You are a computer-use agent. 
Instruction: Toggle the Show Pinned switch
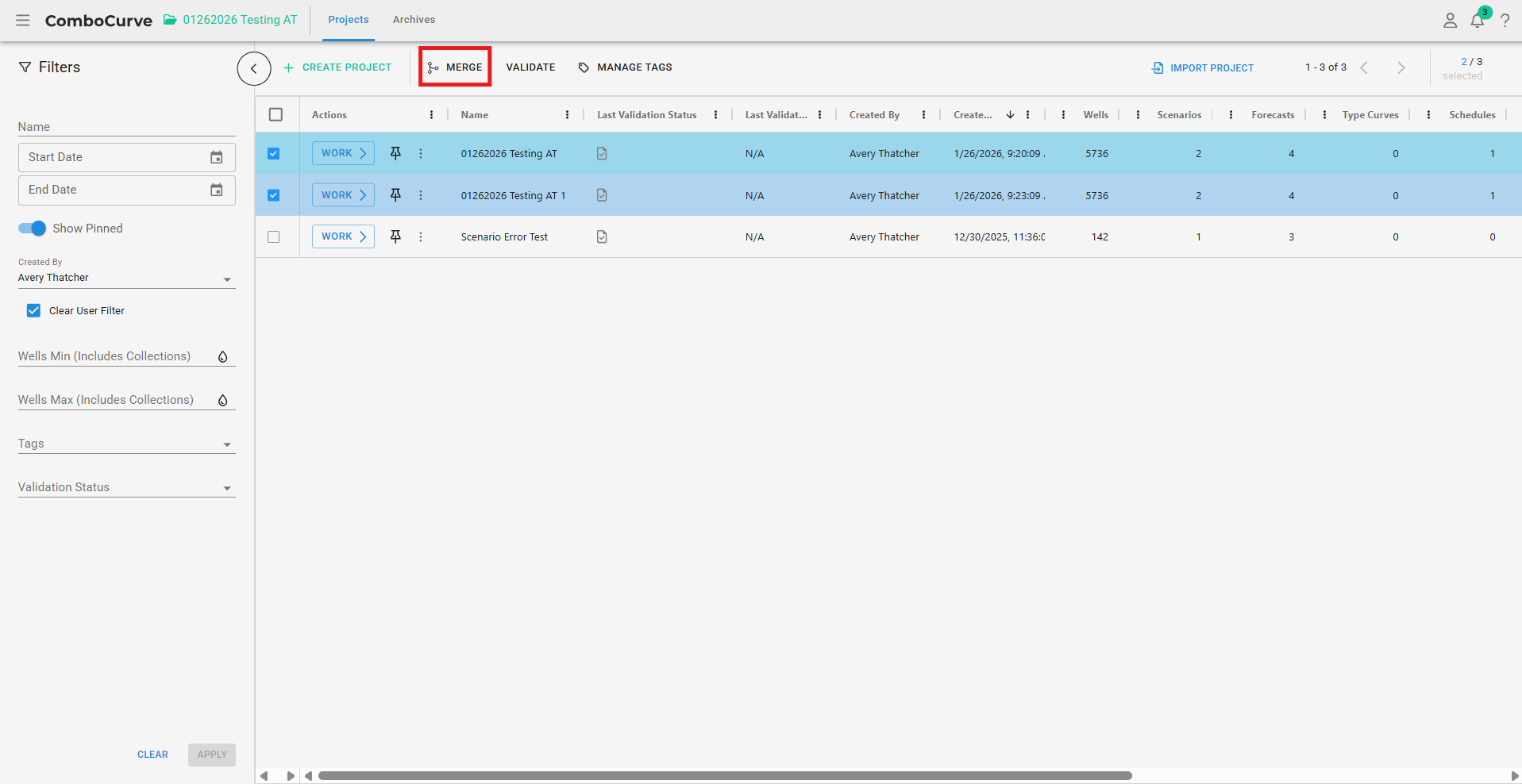click(33, 229)
